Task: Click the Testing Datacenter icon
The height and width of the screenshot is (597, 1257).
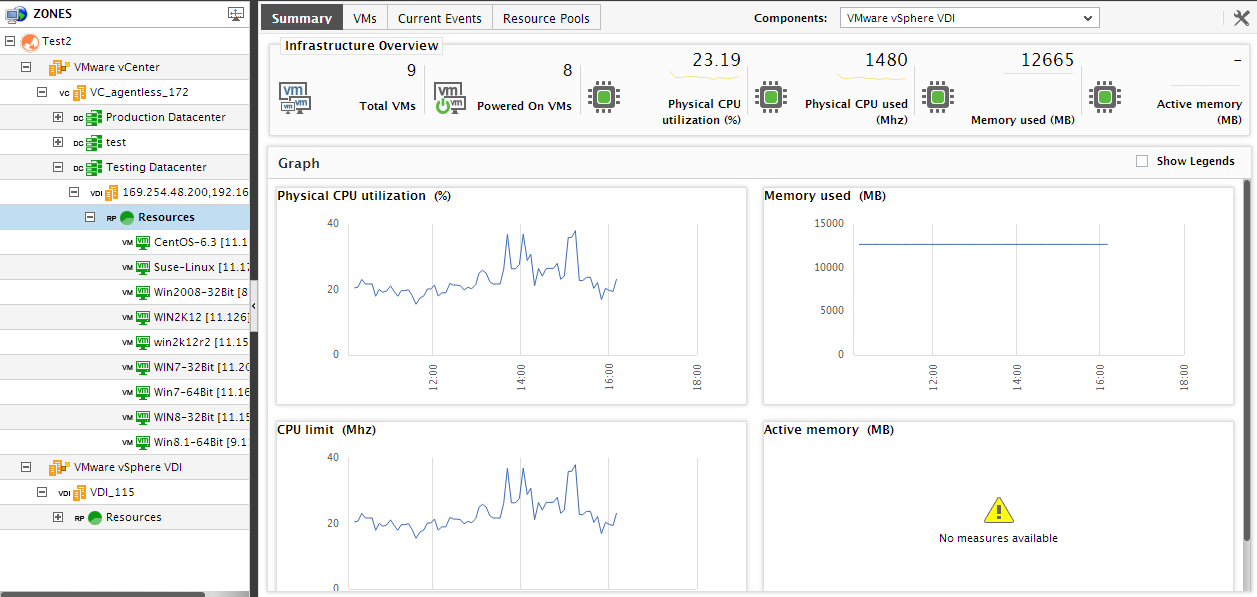Action: point(94,167)
